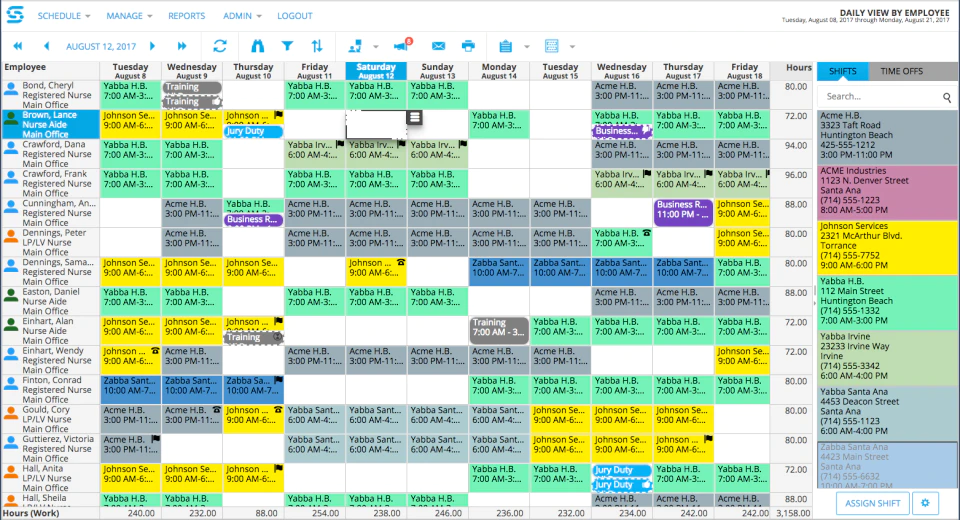Select the Saturday August 12 column header
Viewport: 960px width, 520px height.
coord(376,71)
